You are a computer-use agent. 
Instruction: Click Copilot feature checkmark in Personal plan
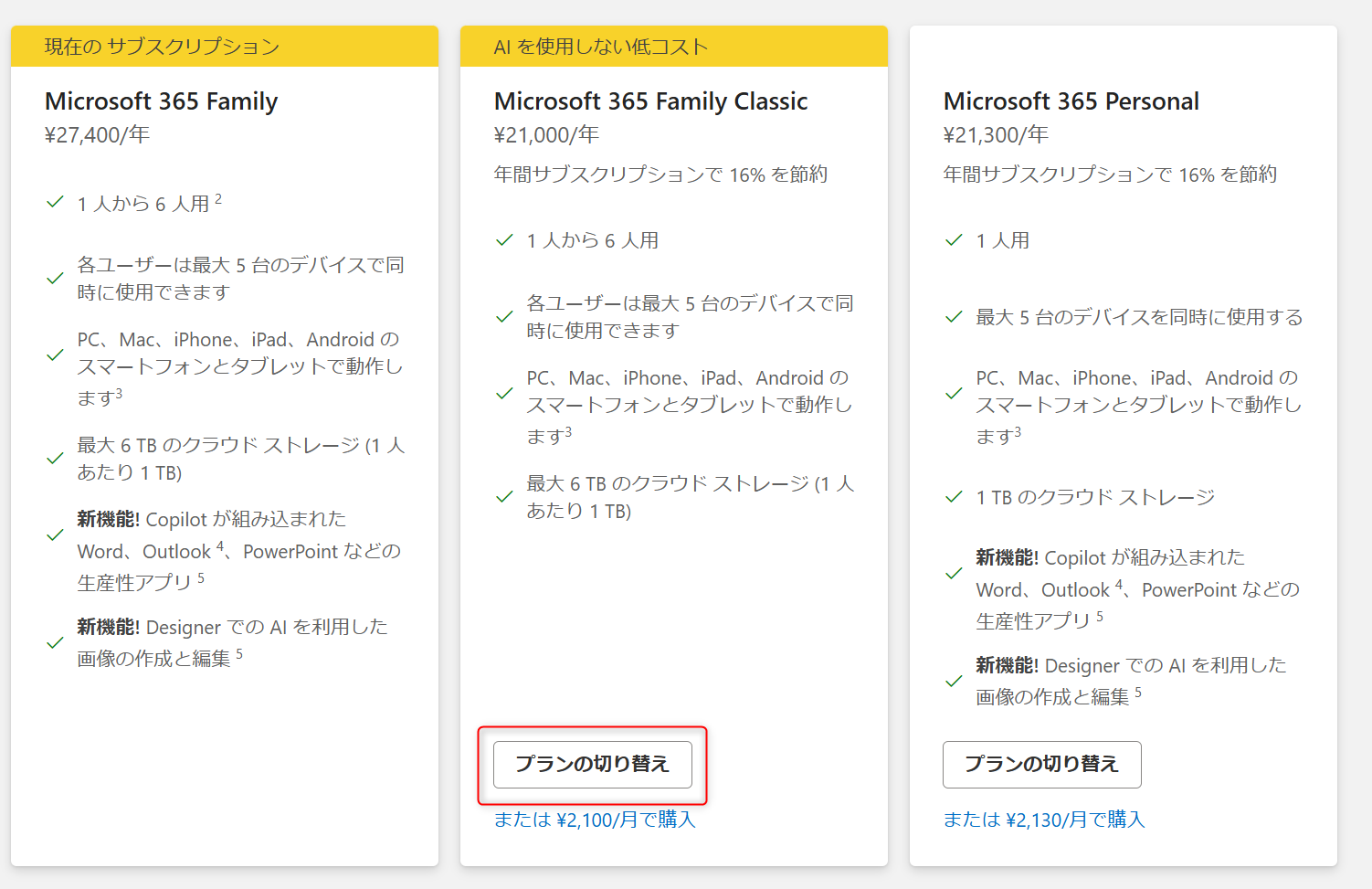954,574
